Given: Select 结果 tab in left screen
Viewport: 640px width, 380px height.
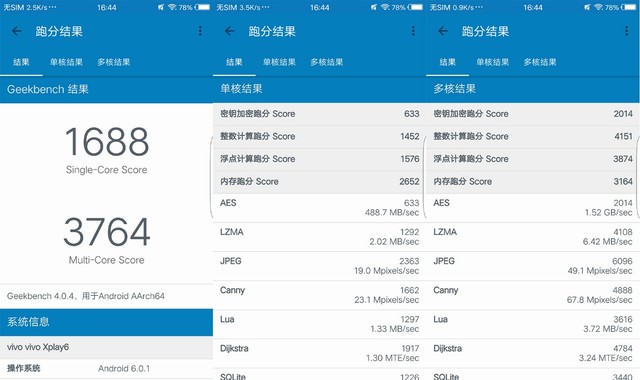Looking at the screenshot, I should pos(21,62).
